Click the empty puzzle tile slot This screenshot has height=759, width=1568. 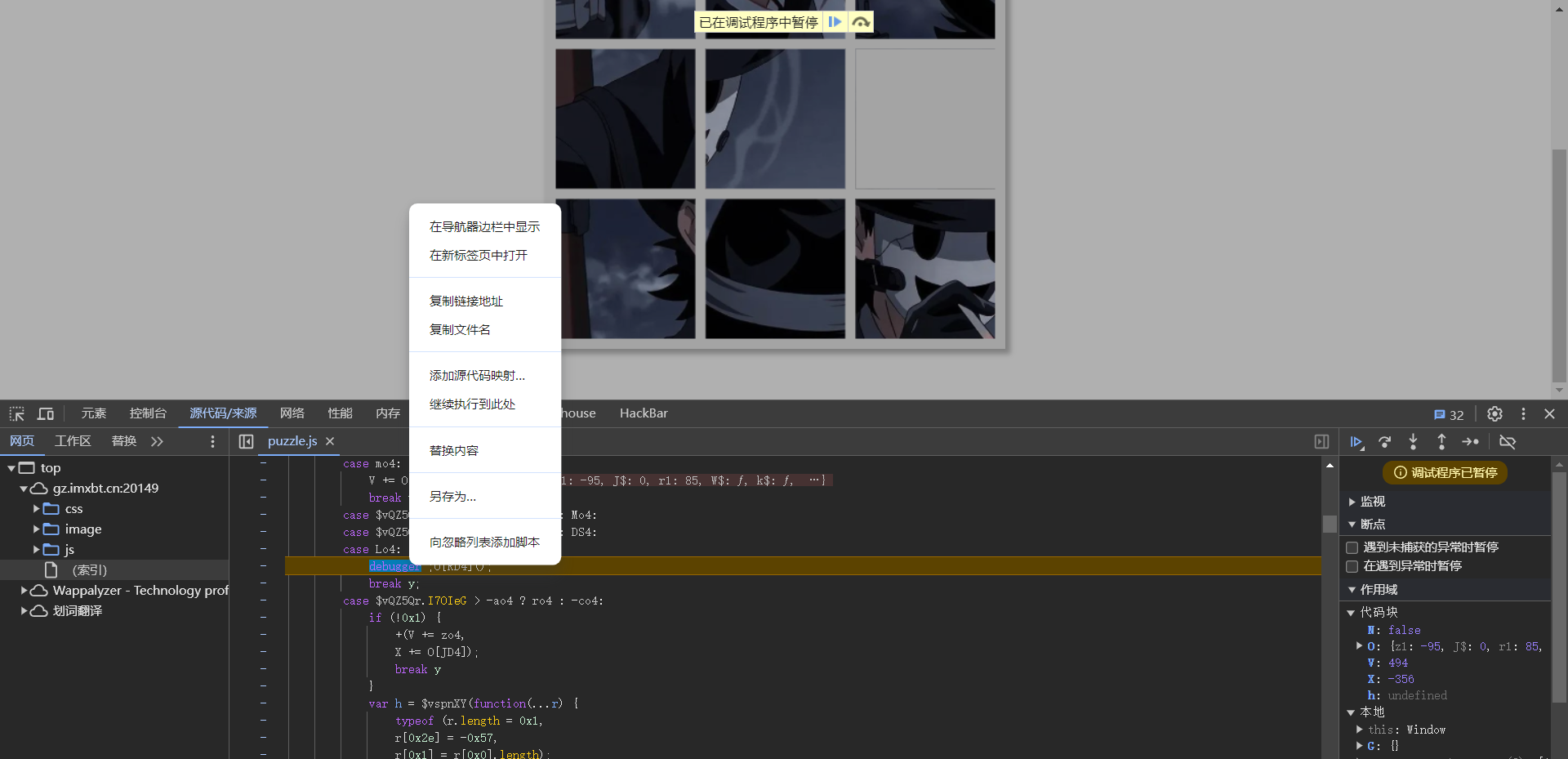point(924,119)
